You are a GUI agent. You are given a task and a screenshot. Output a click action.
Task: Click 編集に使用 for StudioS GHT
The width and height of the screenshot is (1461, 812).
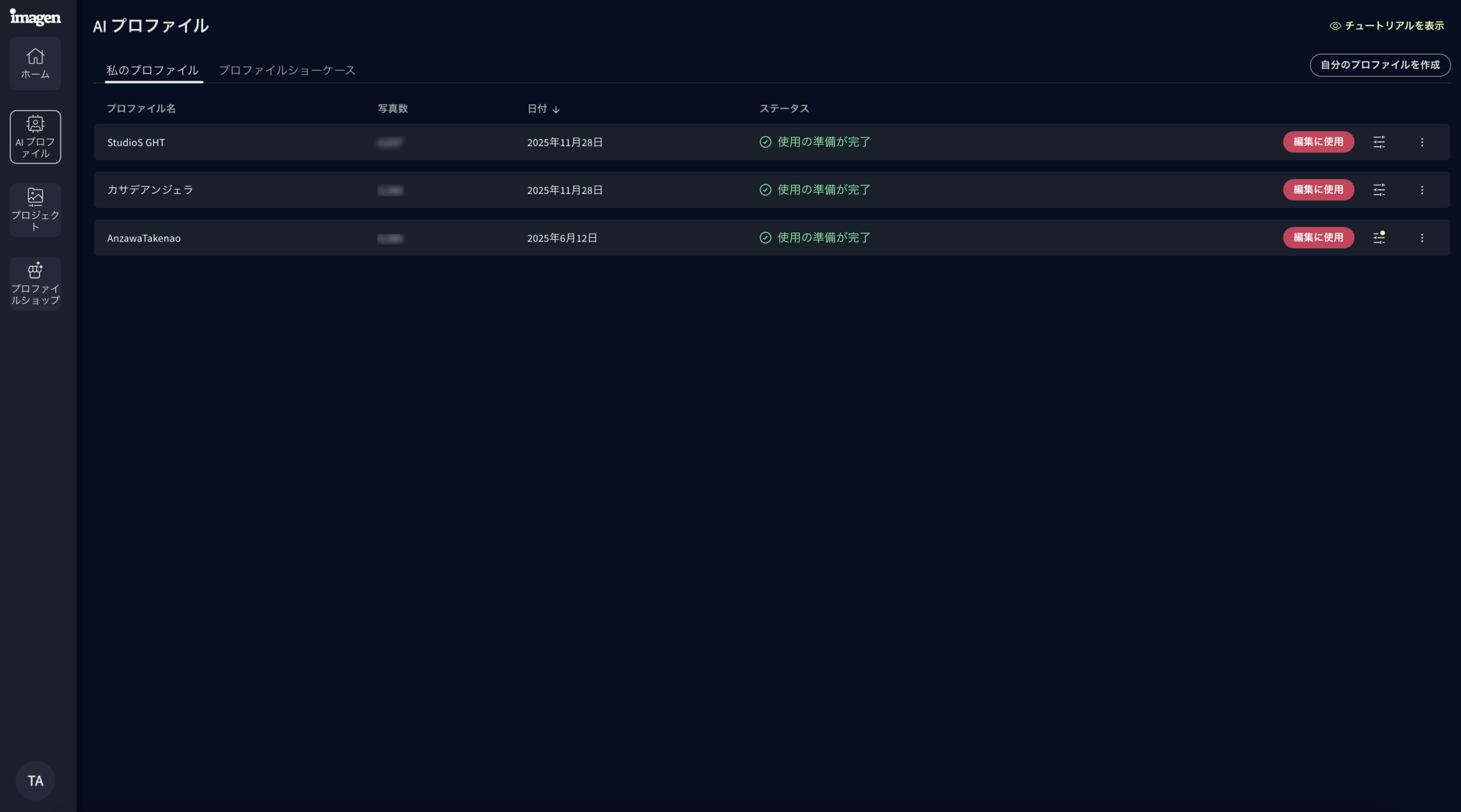click(x=1318, y=142)
